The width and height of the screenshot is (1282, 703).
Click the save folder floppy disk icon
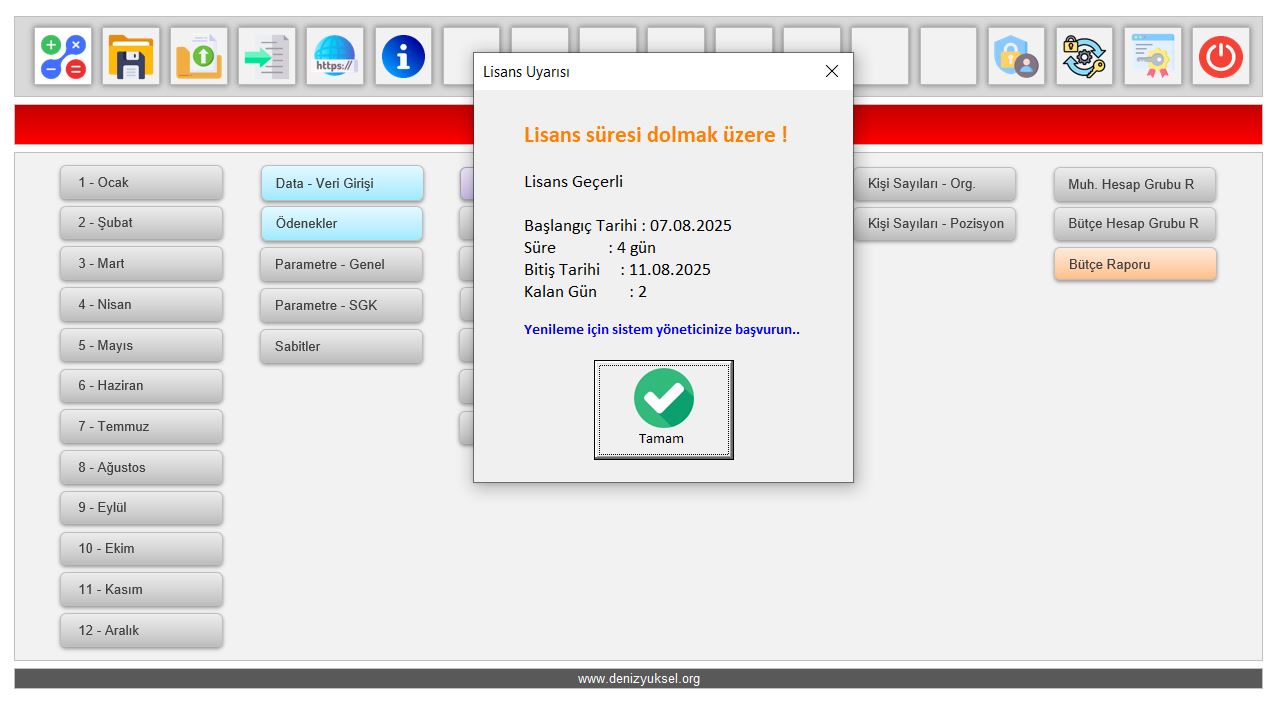coord(131,56)
